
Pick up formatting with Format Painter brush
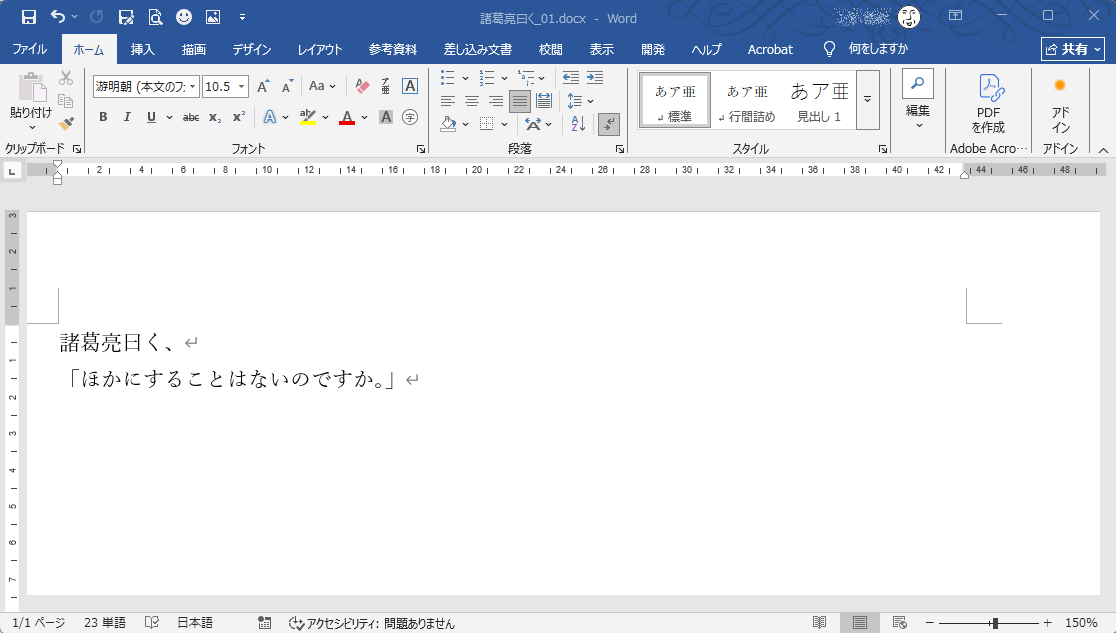point(66,124)
